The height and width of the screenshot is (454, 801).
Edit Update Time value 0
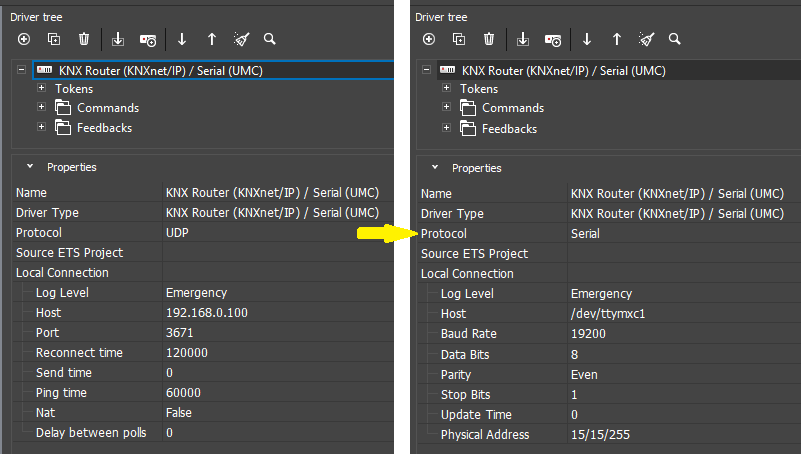(684, 414)
